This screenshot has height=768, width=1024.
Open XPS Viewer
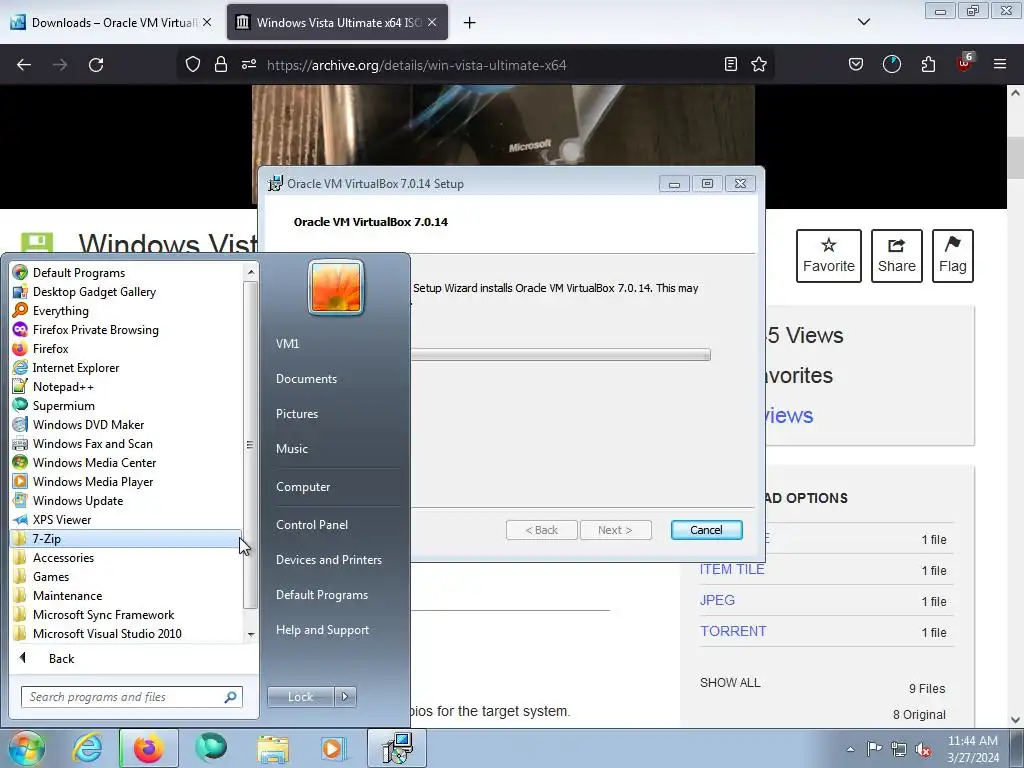click(x=61, y=519)
